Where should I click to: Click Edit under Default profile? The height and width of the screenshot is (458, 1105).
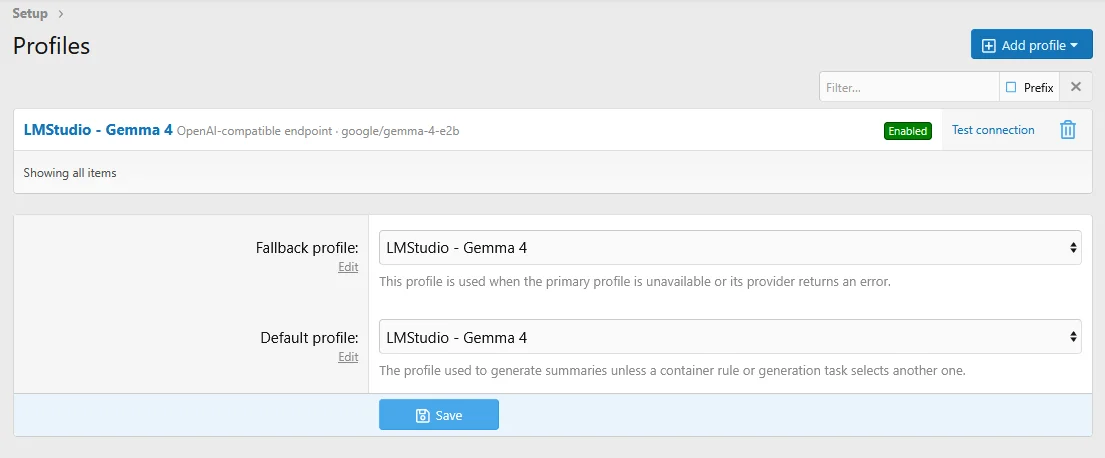[348, 357]
